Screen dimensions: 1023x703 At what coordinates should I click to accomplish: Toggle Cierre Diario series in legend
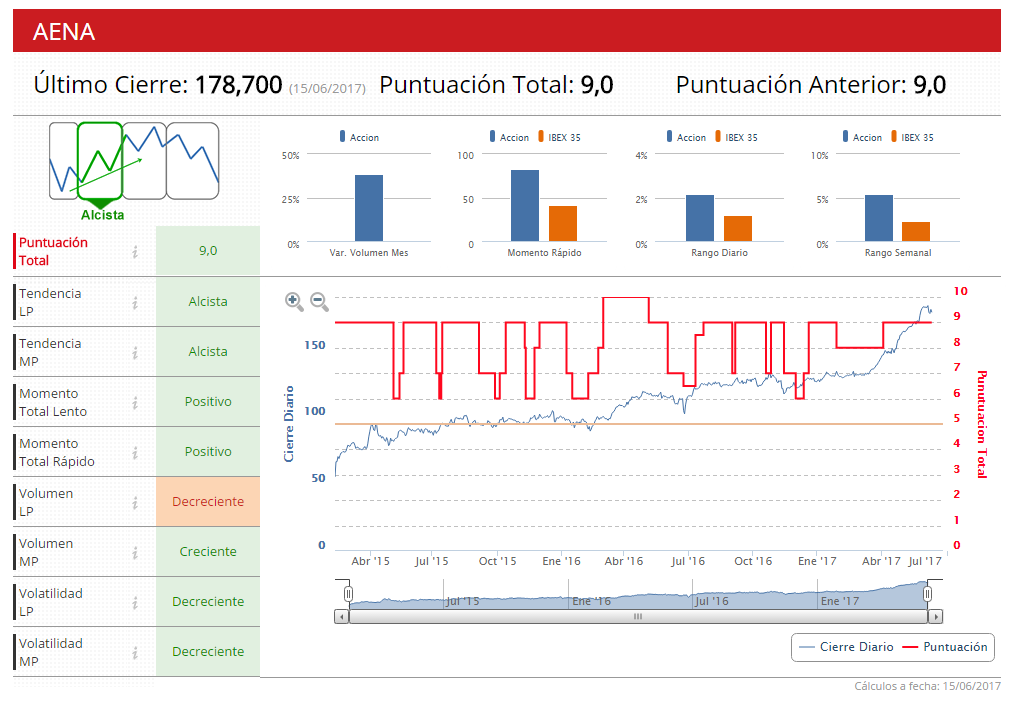846,647
